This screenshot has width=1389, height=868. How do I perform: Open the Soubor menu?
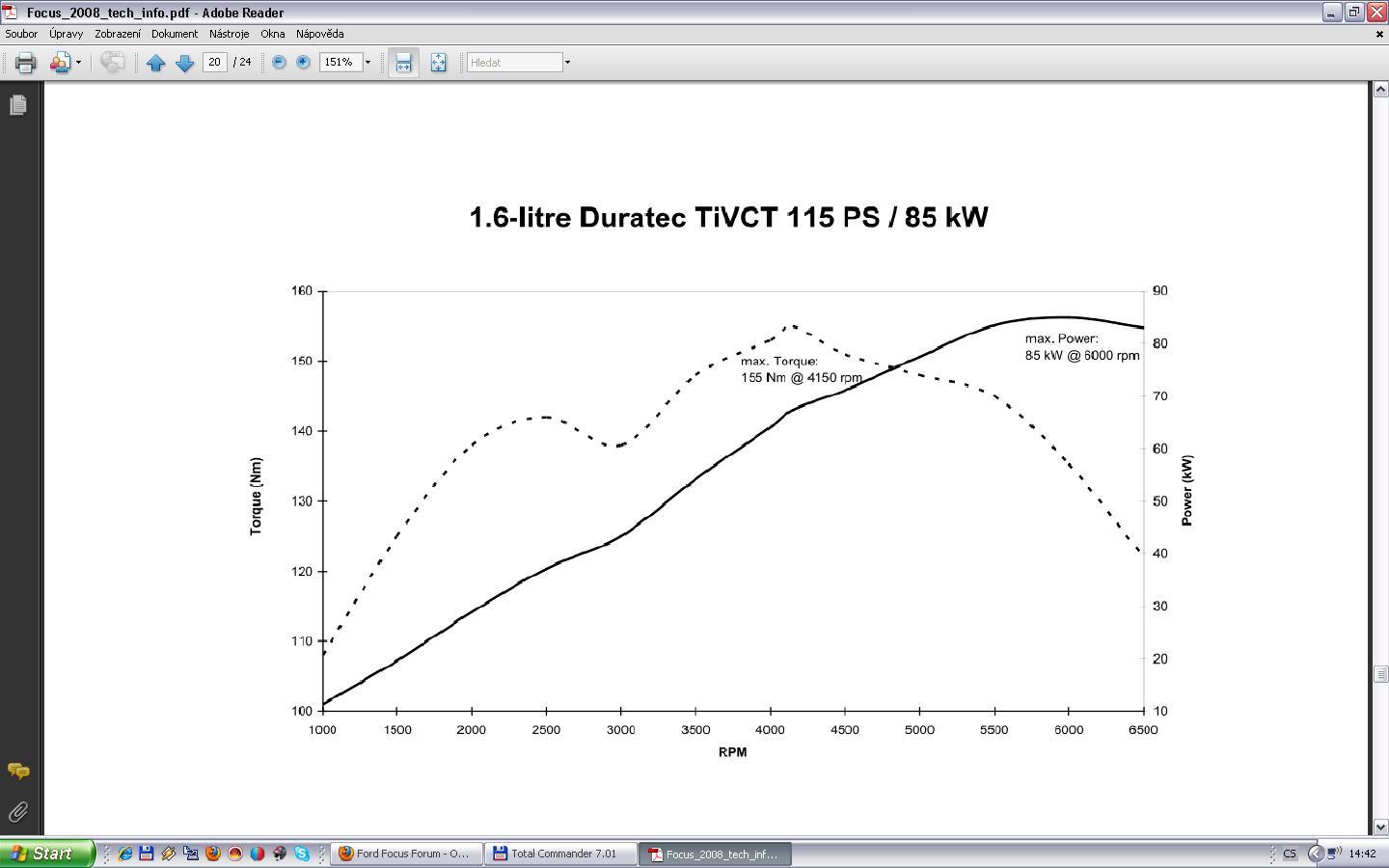(x=21, y=34)
